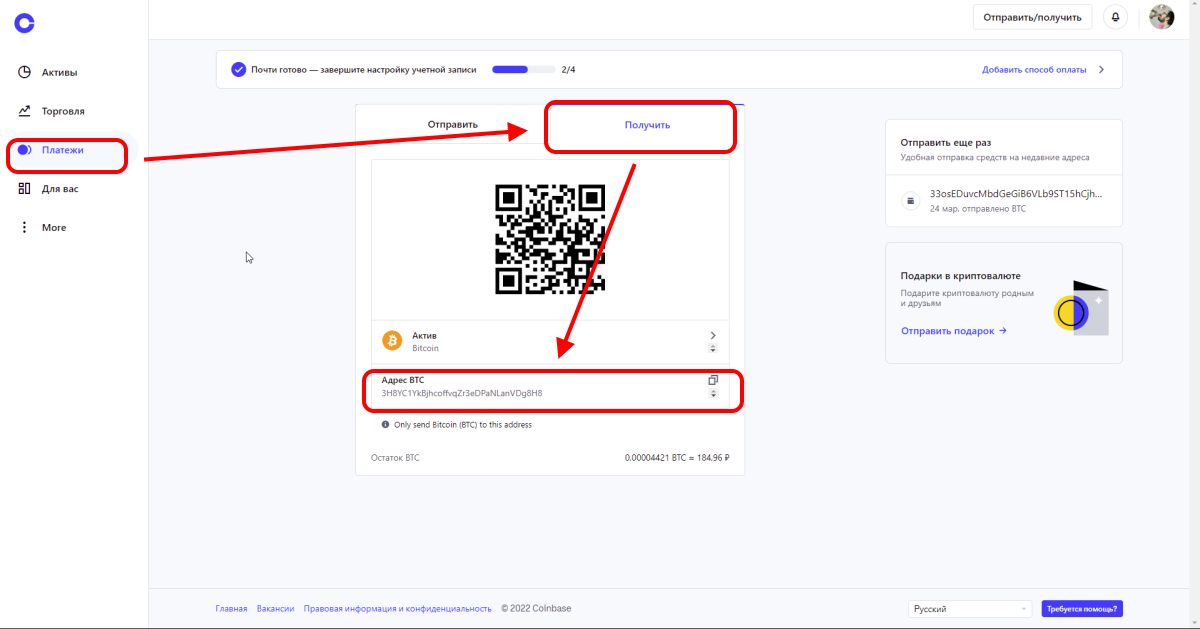Open the More three-dots menu
This screenshot has width=1200, height=629.
25,227
